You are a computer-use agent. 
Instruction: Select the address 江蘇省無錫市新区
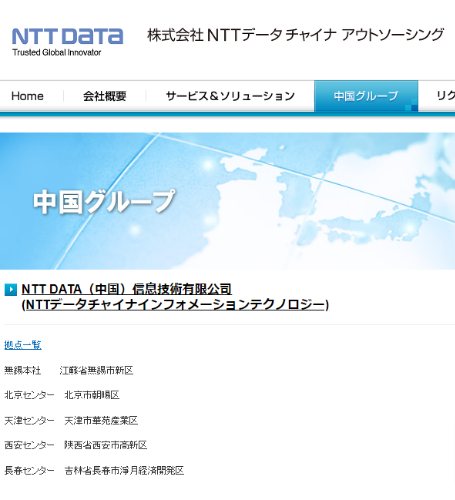click(x=96, y=370)
